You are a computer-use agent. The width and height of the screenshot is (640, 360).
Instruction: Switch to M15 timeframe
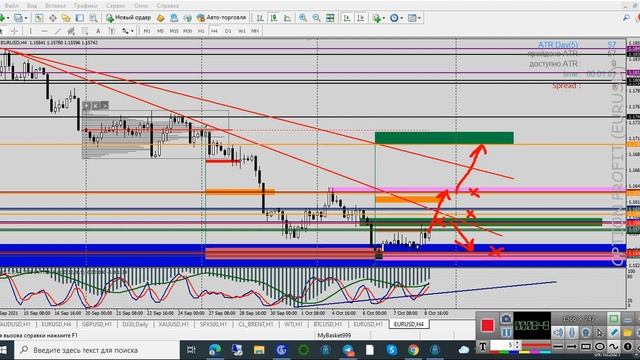click(x=174, y=31)
